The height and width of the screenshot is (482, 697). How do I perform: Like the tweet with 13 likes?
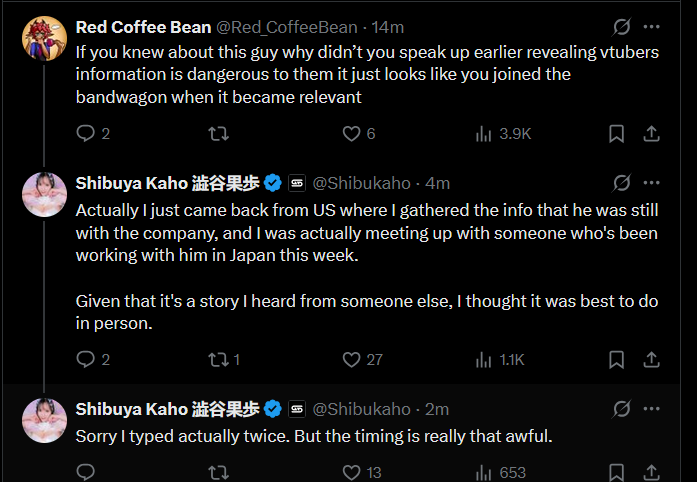[x=351, y=472]
